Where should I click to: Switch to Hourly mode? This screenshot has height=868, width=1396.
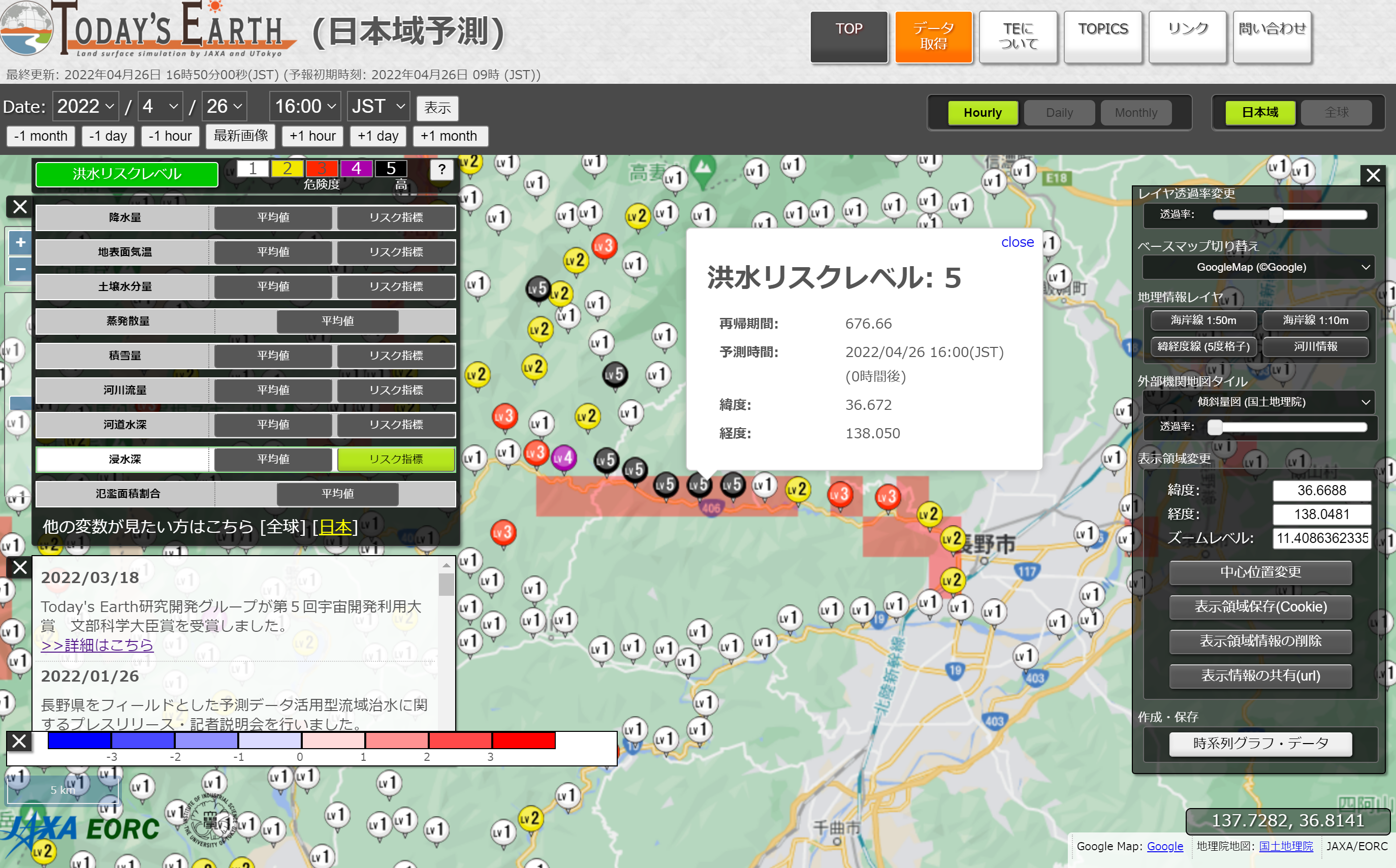point(982,113)
